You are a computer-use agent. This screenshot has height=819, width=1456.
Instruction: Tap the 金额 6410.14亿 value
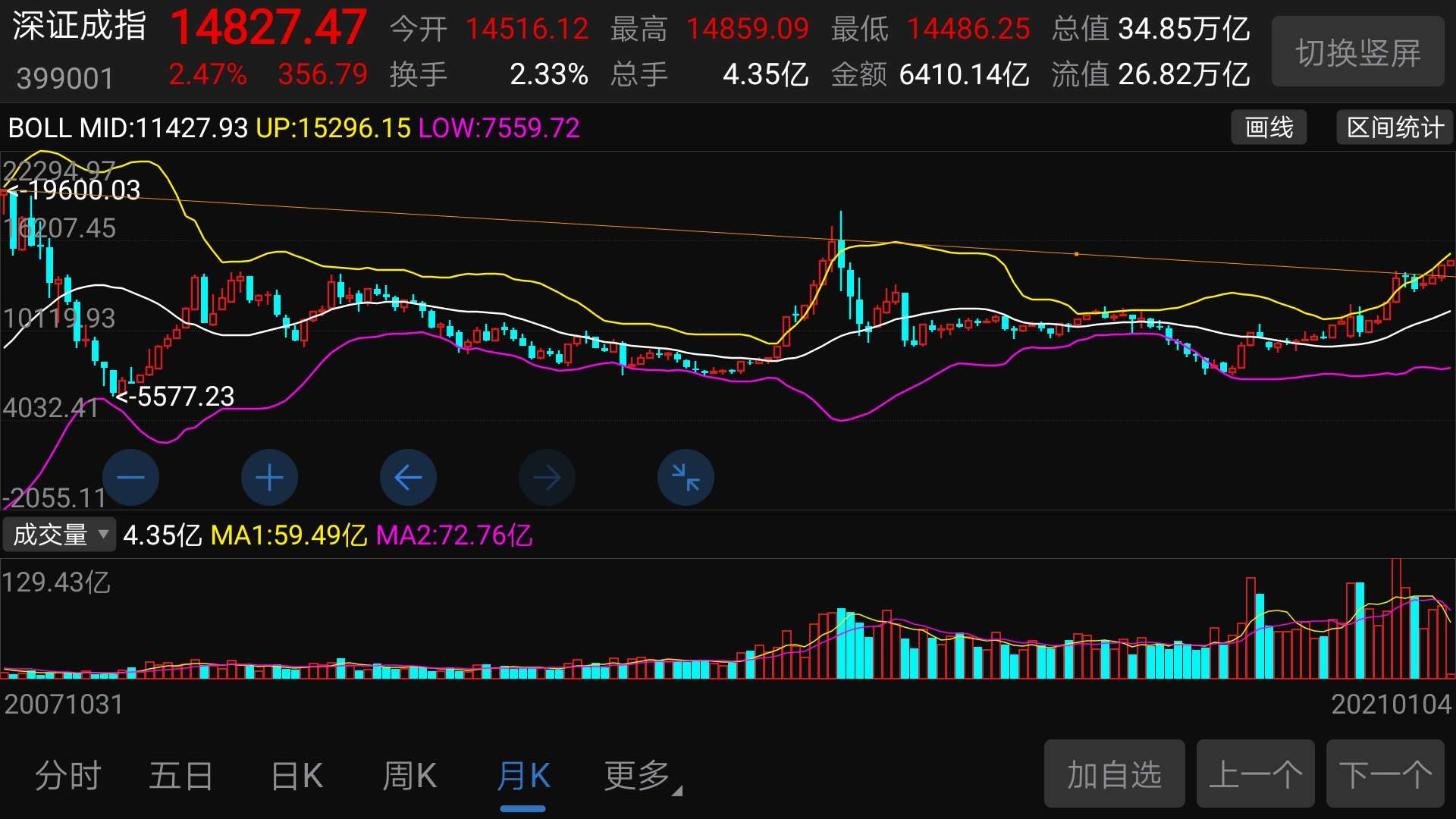pos(964,74)
